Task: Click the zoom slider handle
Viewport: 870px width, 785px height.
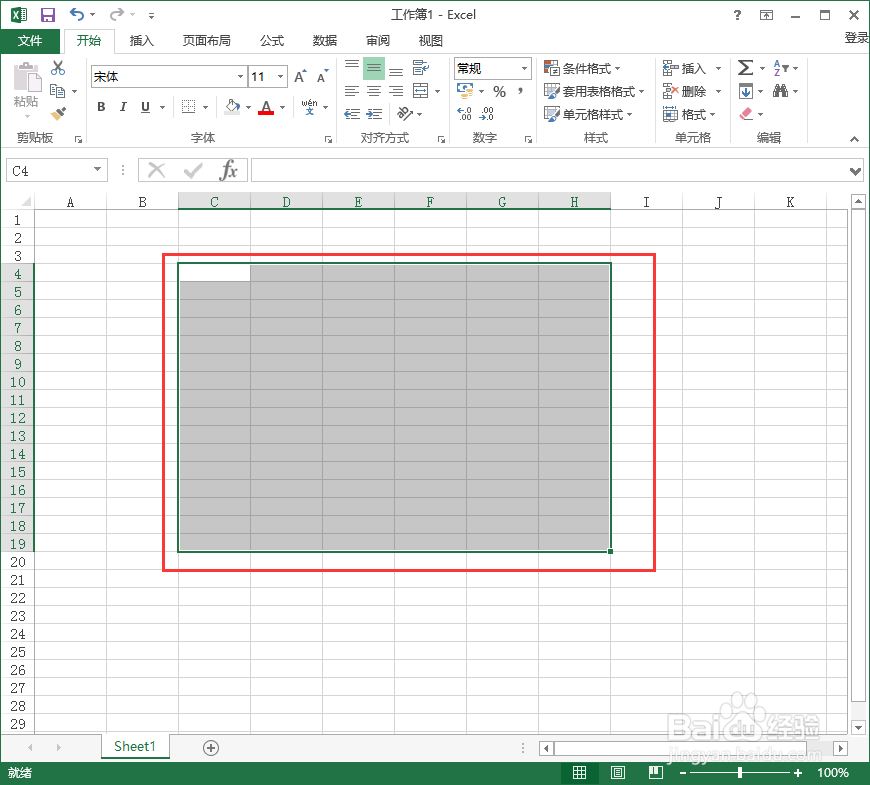Action: tap(740, 772)
